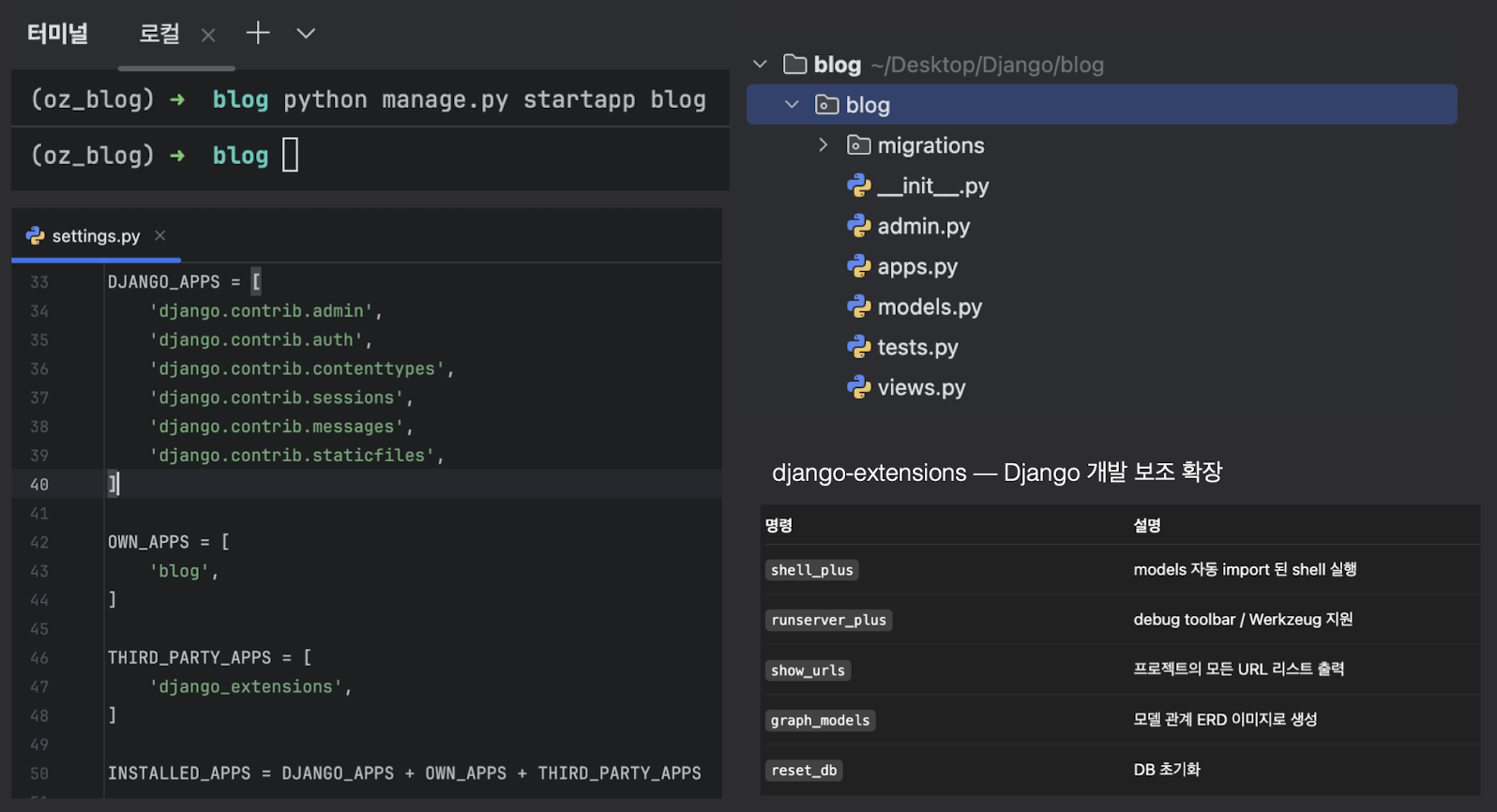The height and width of the screenshot is (812, 1497).
Task: Add a new terminal session with plus icon
Action: (x=258, y=34)
